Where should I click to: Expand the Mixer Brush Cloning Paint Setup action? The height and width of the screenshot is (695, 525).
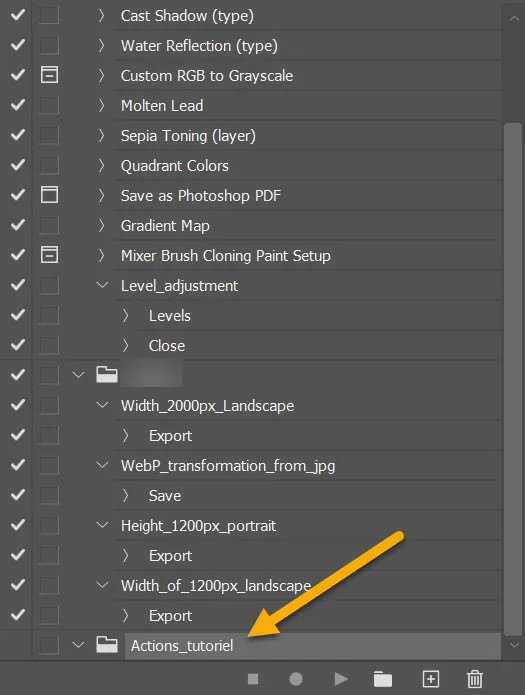pos(102,255)
